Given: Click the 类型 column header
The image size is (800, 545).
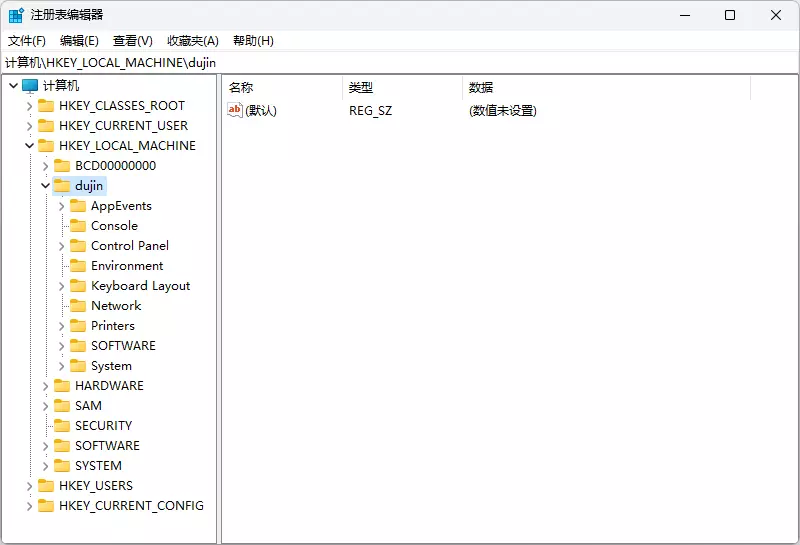Looking at the screenshot, I should pos(403,88).
